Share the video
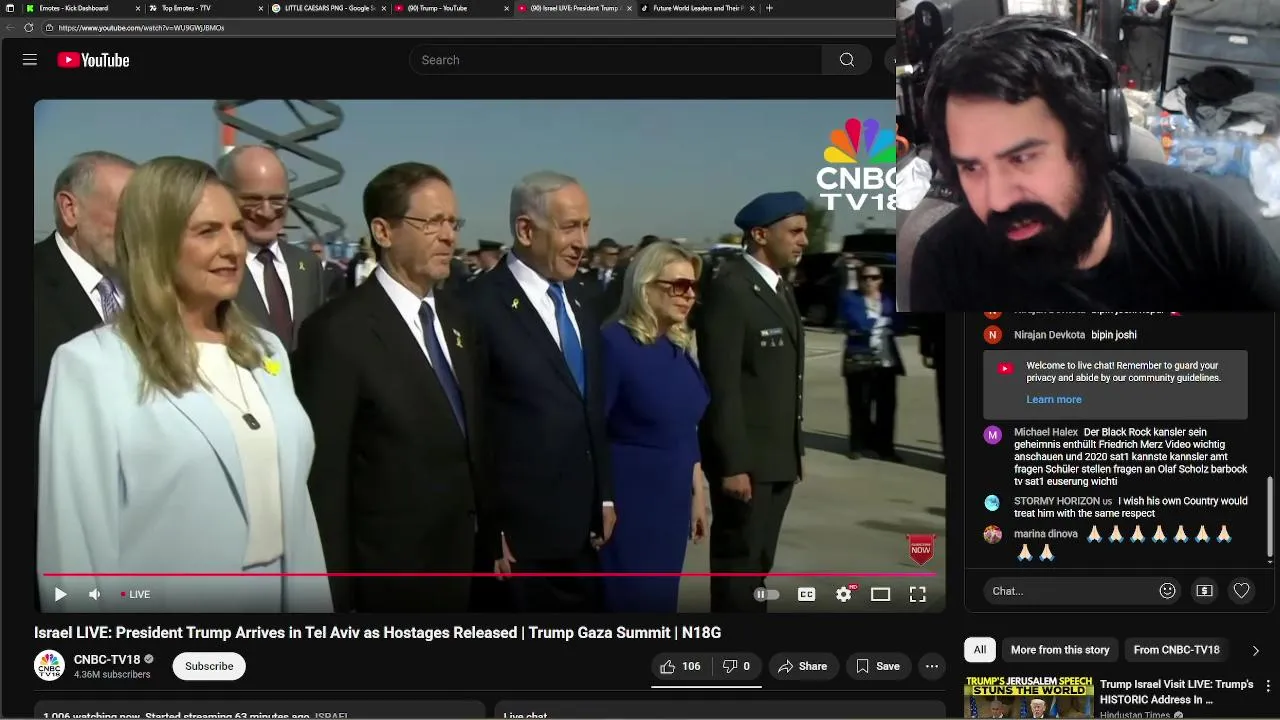Image resolution: width=1280 pixels, height=720 pixels. [x=803, y=666]
